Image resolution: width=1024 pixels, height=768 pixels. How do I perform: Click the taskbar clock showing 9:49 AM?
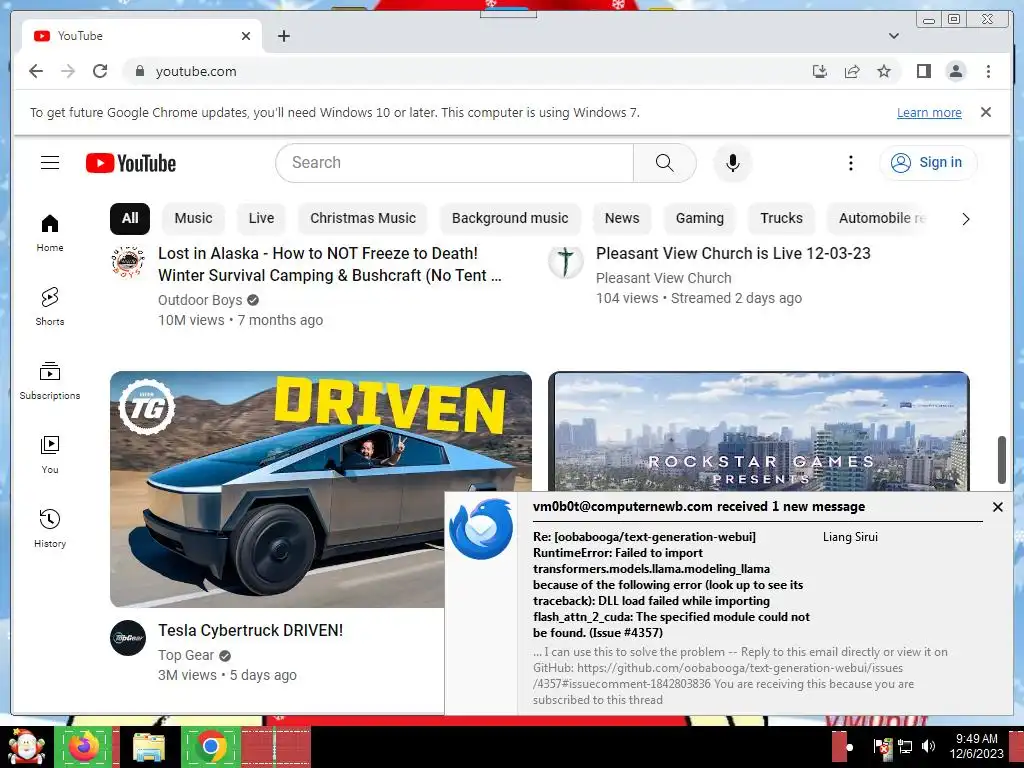976,746
